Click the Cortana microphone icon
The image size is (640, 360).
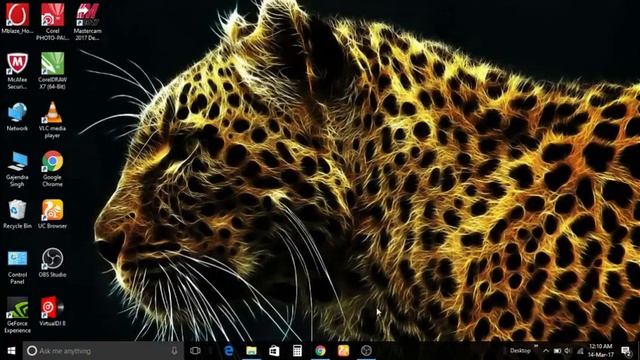tap(174, 351)
